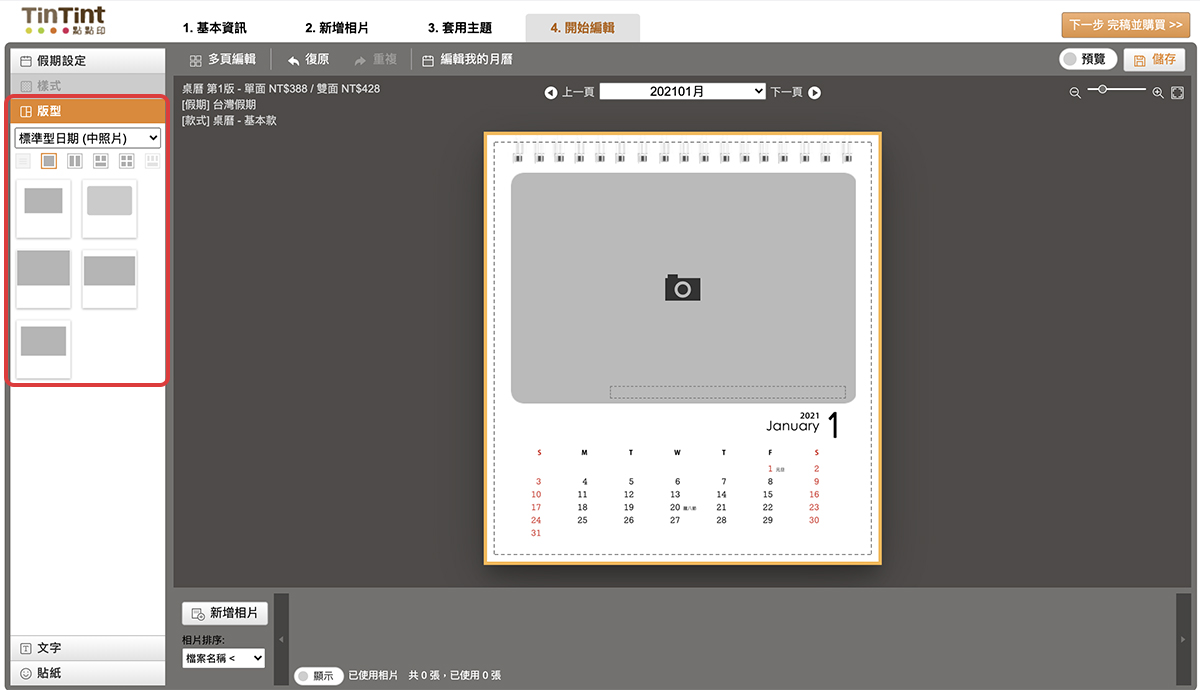Click the 共 0 張 photo count text
Image resolution: width=1200 pixels, height=690 pixels.
pos(425,676)
